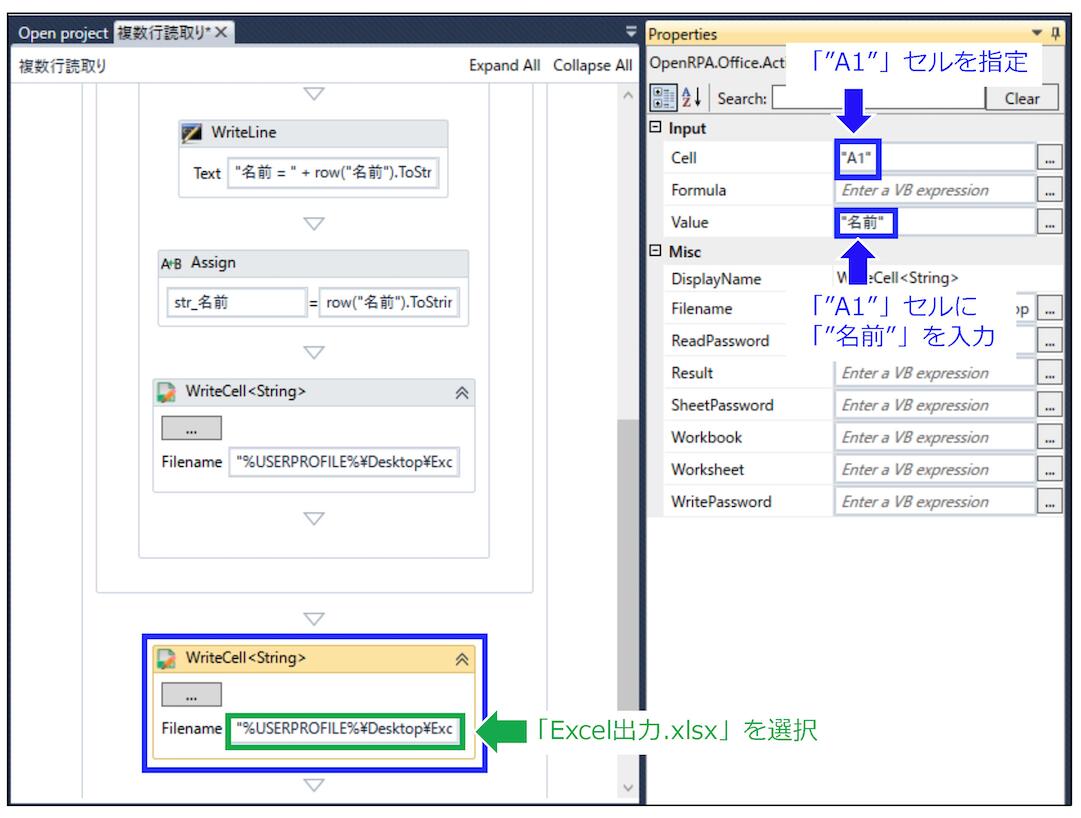Click the Assign target field str_名前
The width and height of the screenshot is (1081, 818).
[236, 303]
